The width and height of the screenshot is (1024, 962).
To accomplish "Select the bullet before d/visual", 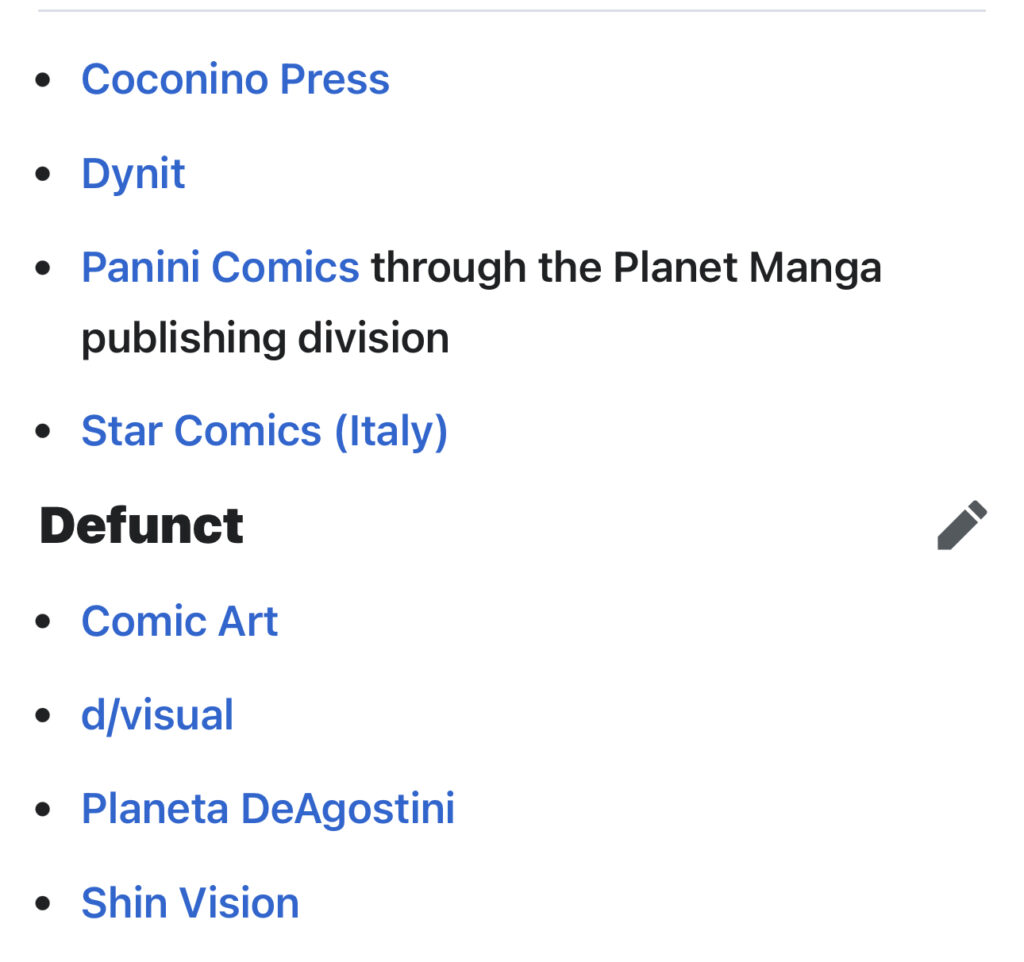I will tap(42, 716).
